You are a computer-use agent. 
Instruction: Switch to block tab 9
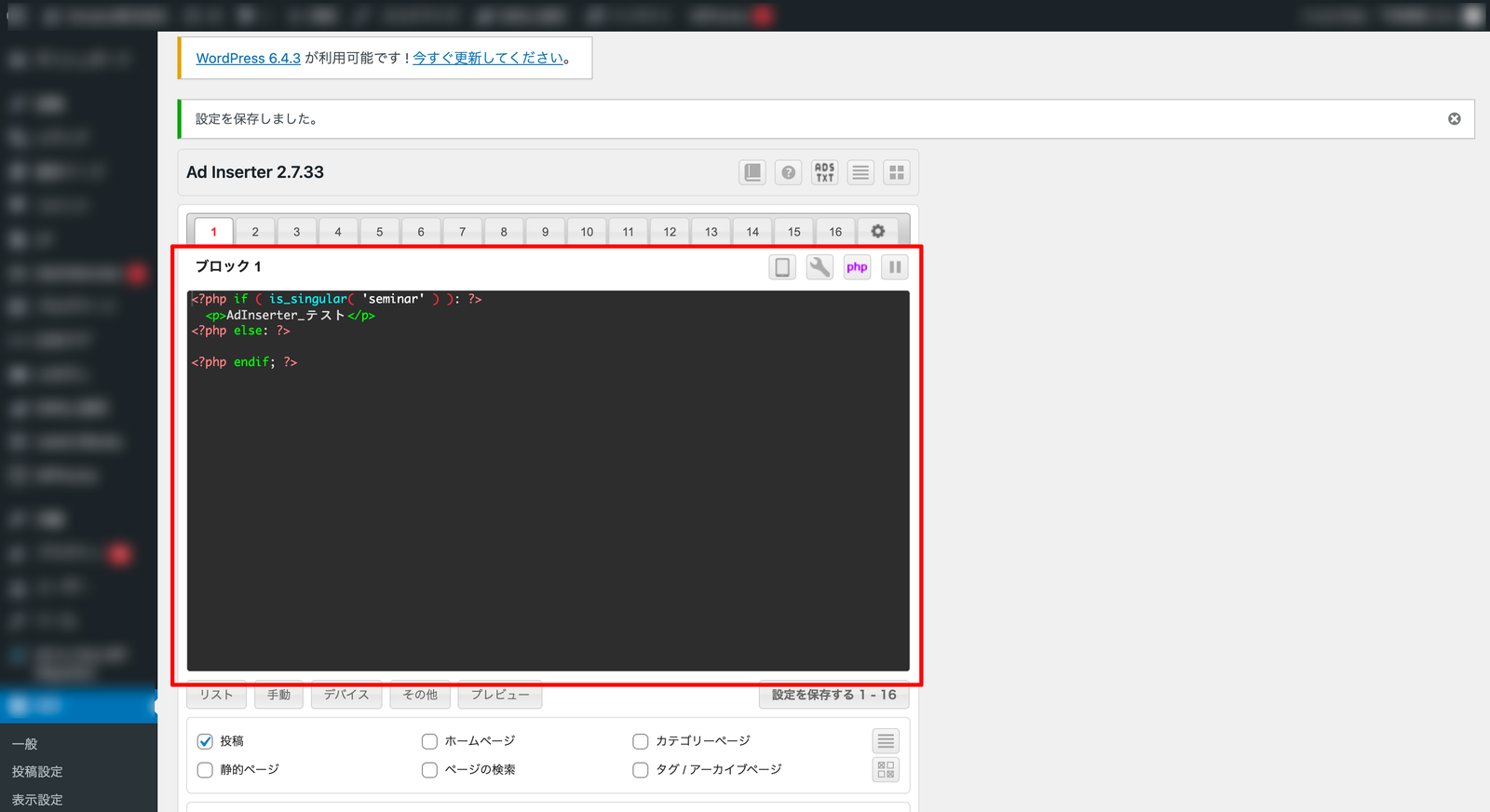(545, 232)
